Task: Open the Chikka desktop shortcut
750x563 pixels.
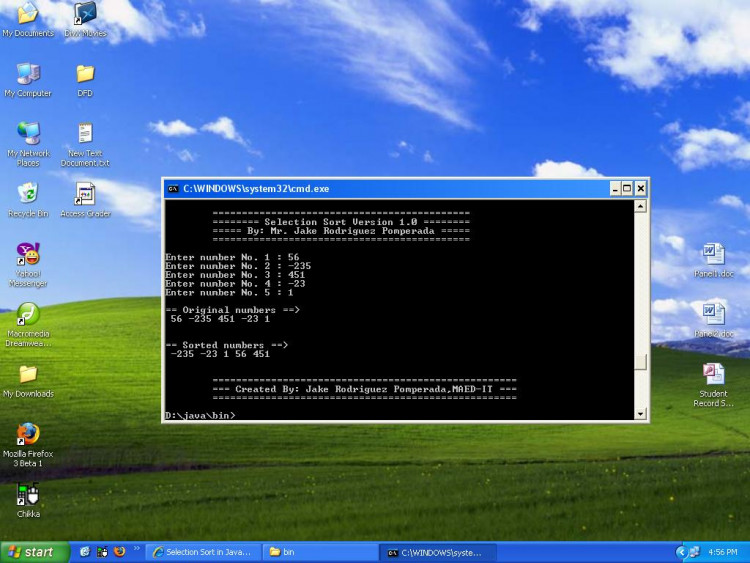Action: coord(28,500)
